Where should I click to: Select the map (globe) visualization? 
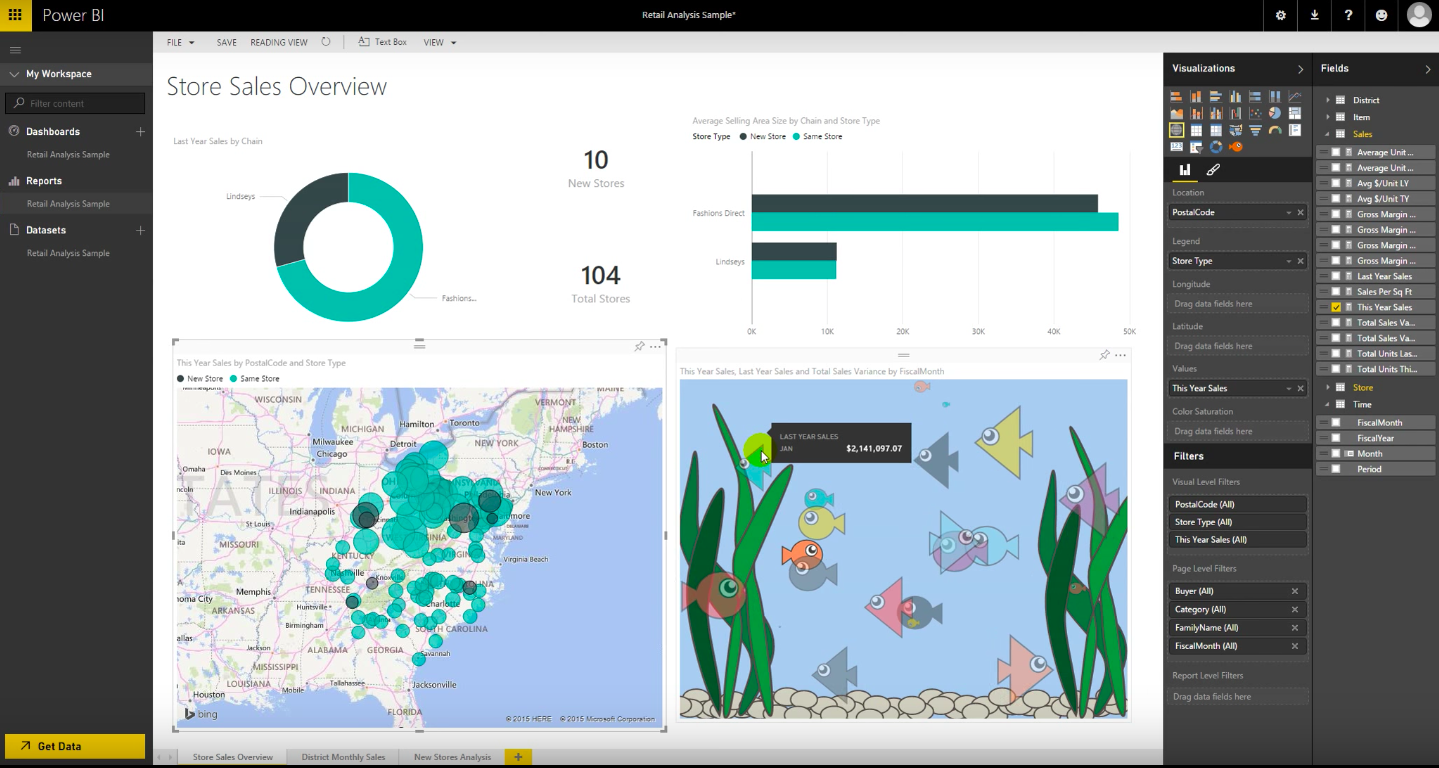coord(1176,130)
